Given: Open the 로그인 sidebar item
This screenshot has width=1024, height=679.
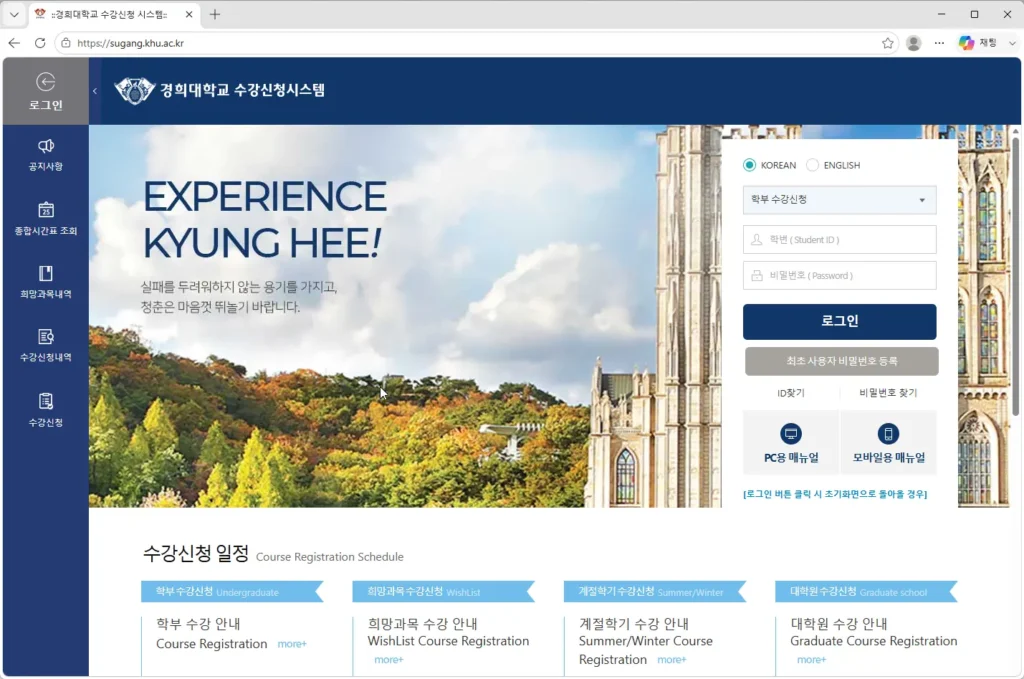Looking at the screenshot, I should pyautogui.click(x=46, y=91).
